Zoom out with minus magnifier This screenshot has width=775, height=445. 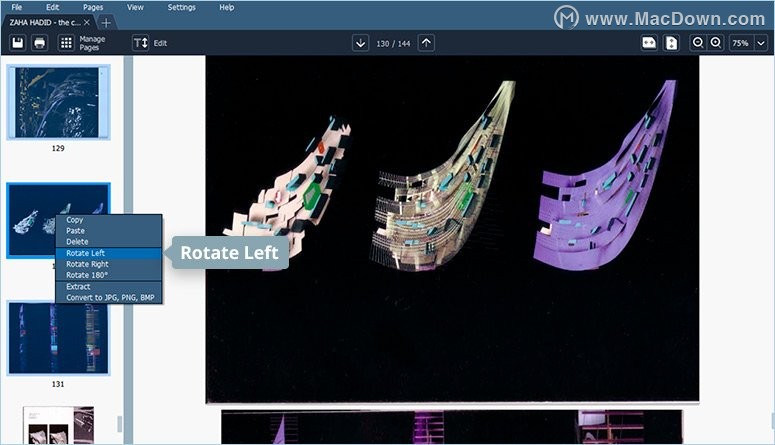coord(698,43)
